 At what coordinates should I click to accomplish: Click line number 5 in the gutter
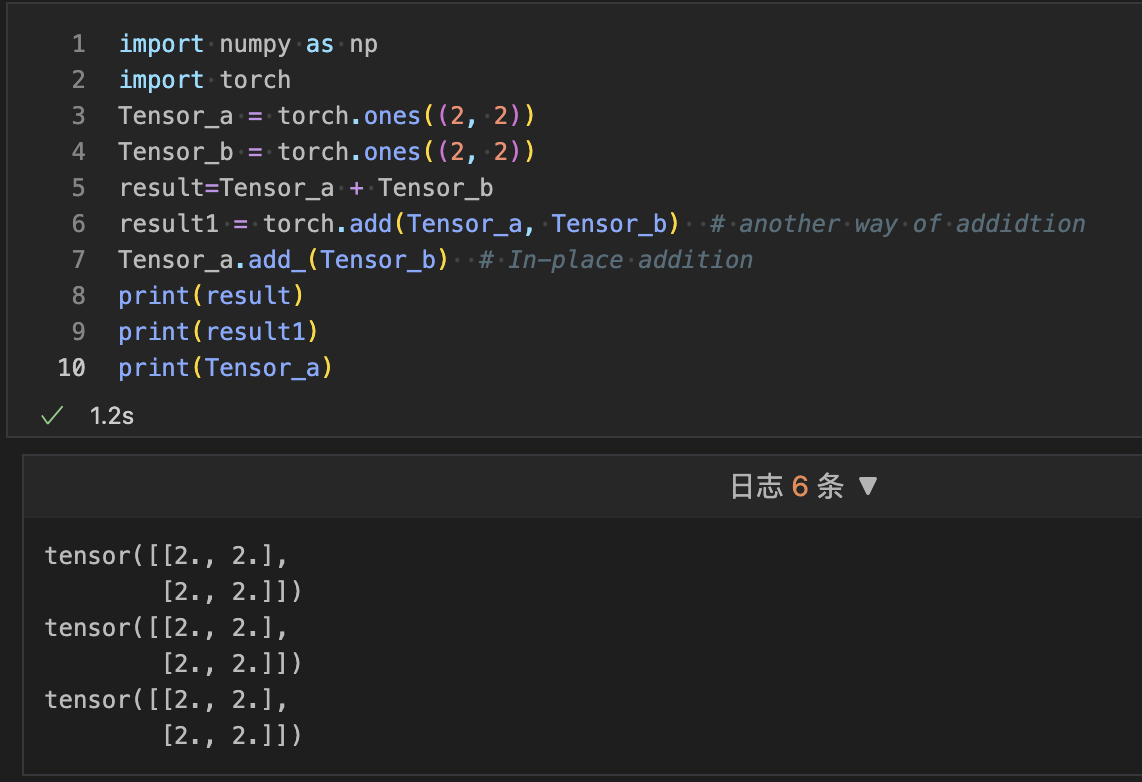click(x=78, y=188)
